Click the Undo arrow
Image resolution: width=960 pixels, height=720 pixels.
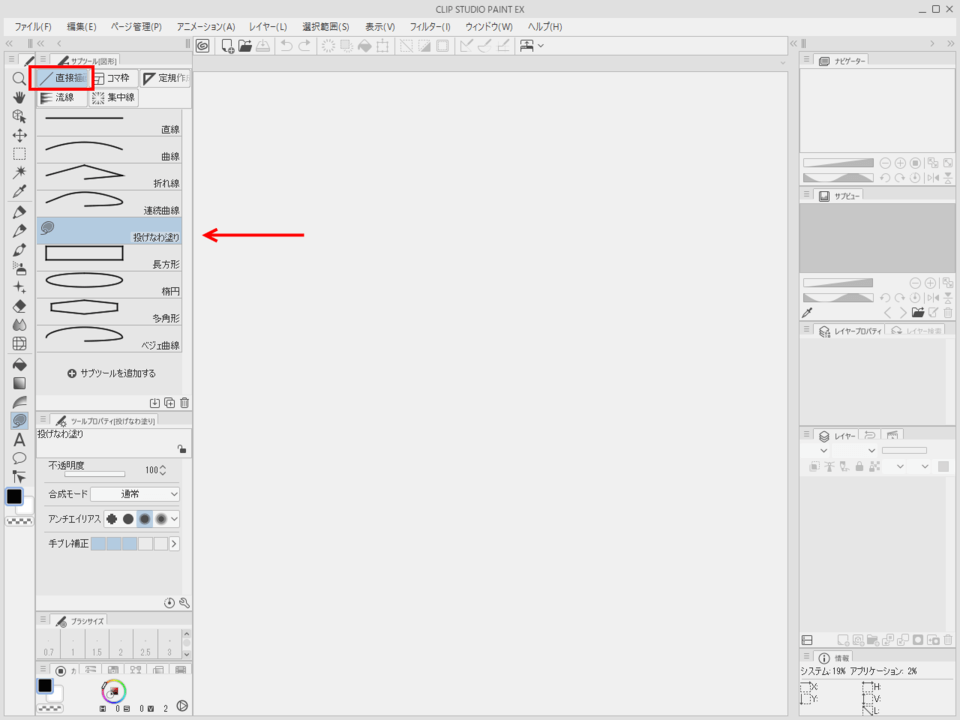(x=286, y=46)
